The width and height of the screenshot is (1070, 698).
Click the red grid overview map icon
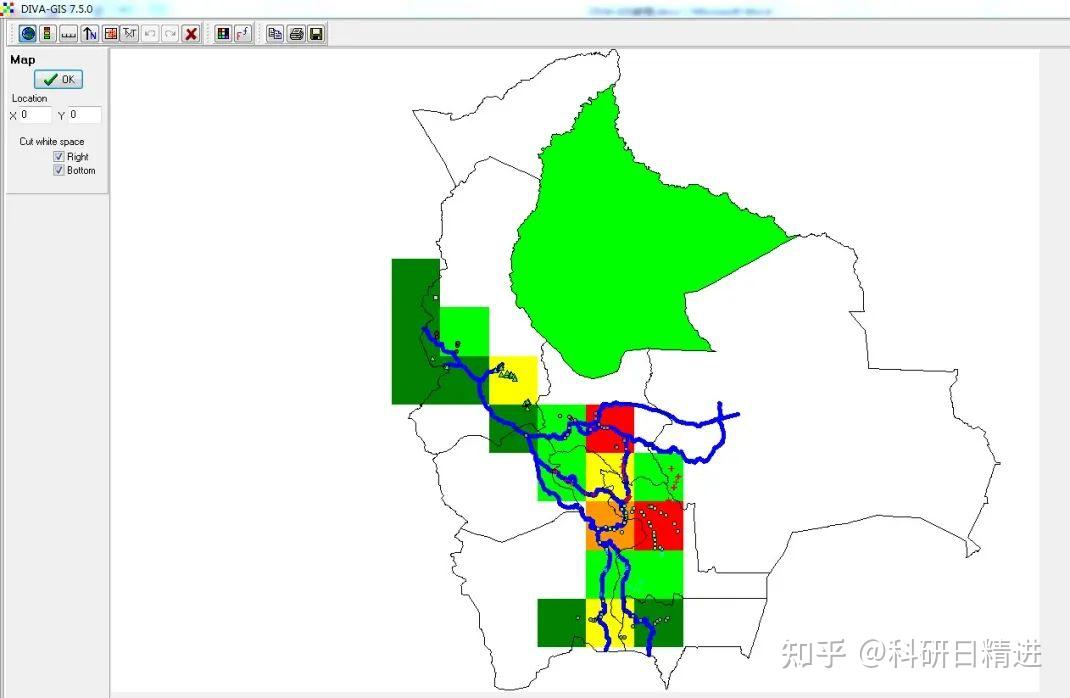point(110,33)
